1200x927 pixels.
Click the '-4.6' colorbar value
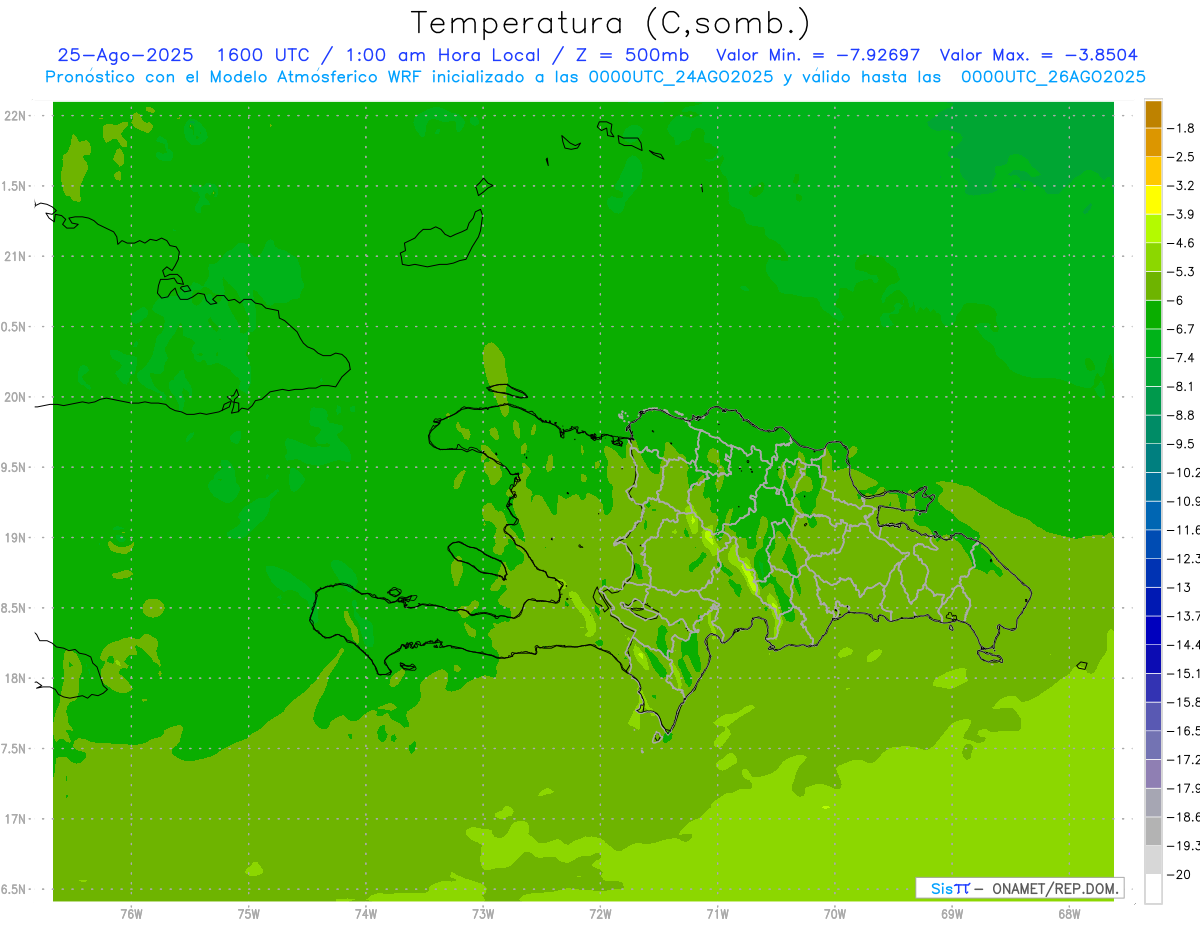click(1182, 243)
